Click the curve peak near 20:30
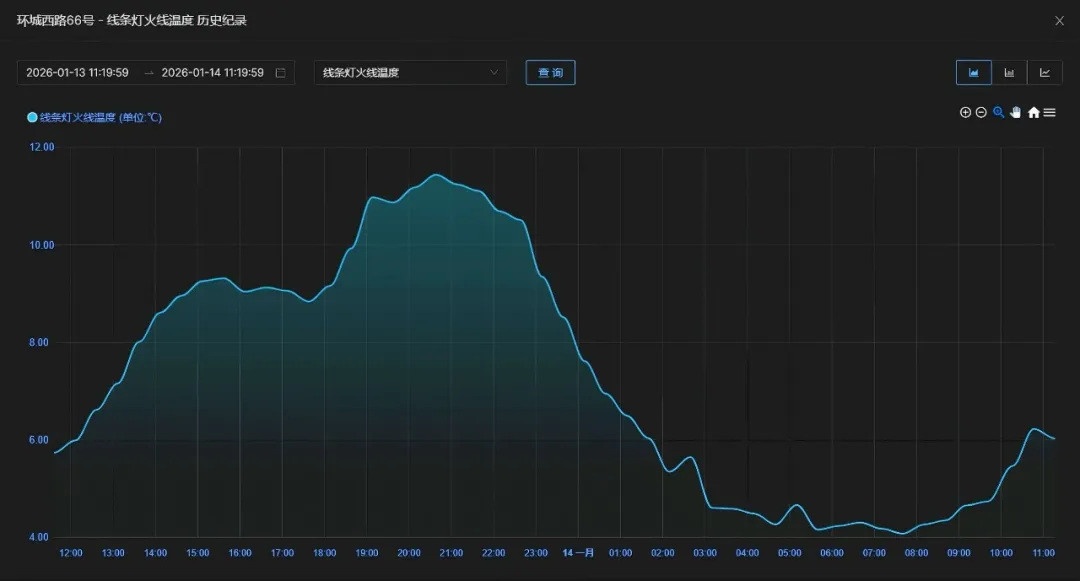 tap(436, 175)
